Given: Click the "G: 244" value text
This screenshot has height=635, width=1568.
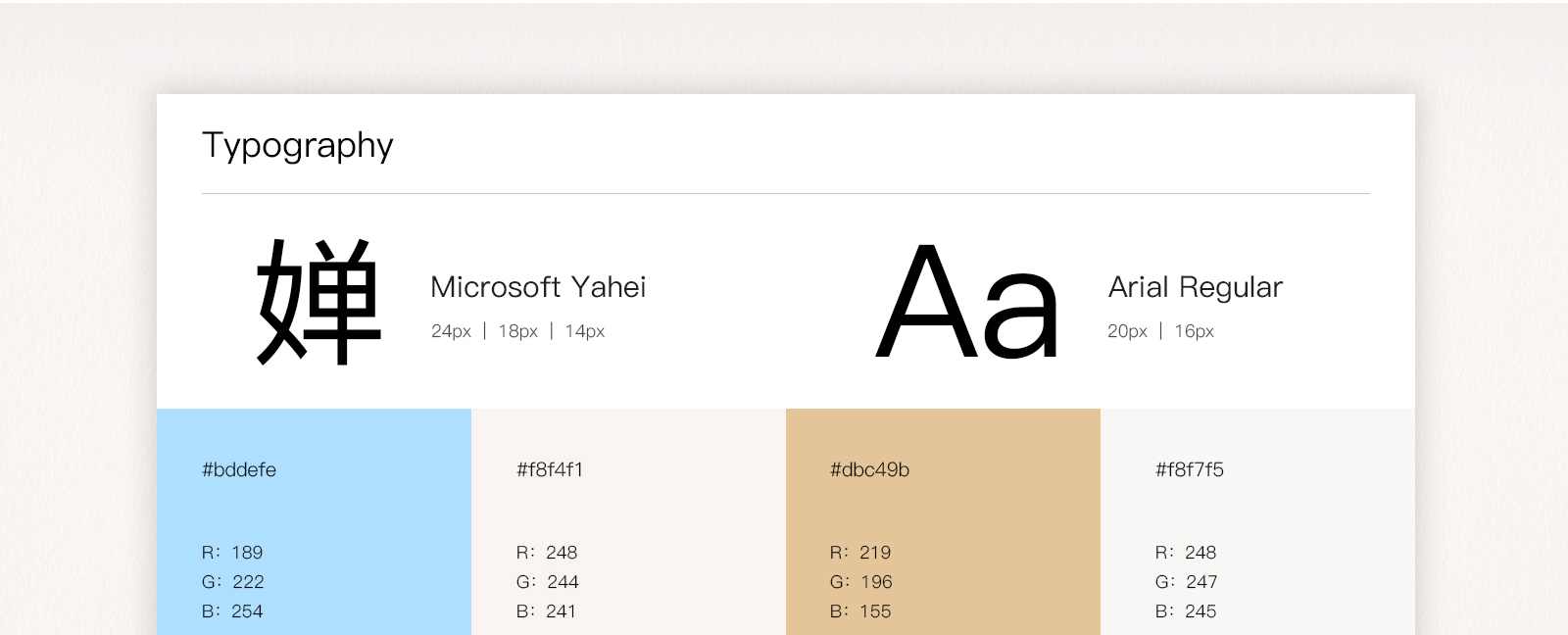Looking at the screenshot, I should [547, 582].
